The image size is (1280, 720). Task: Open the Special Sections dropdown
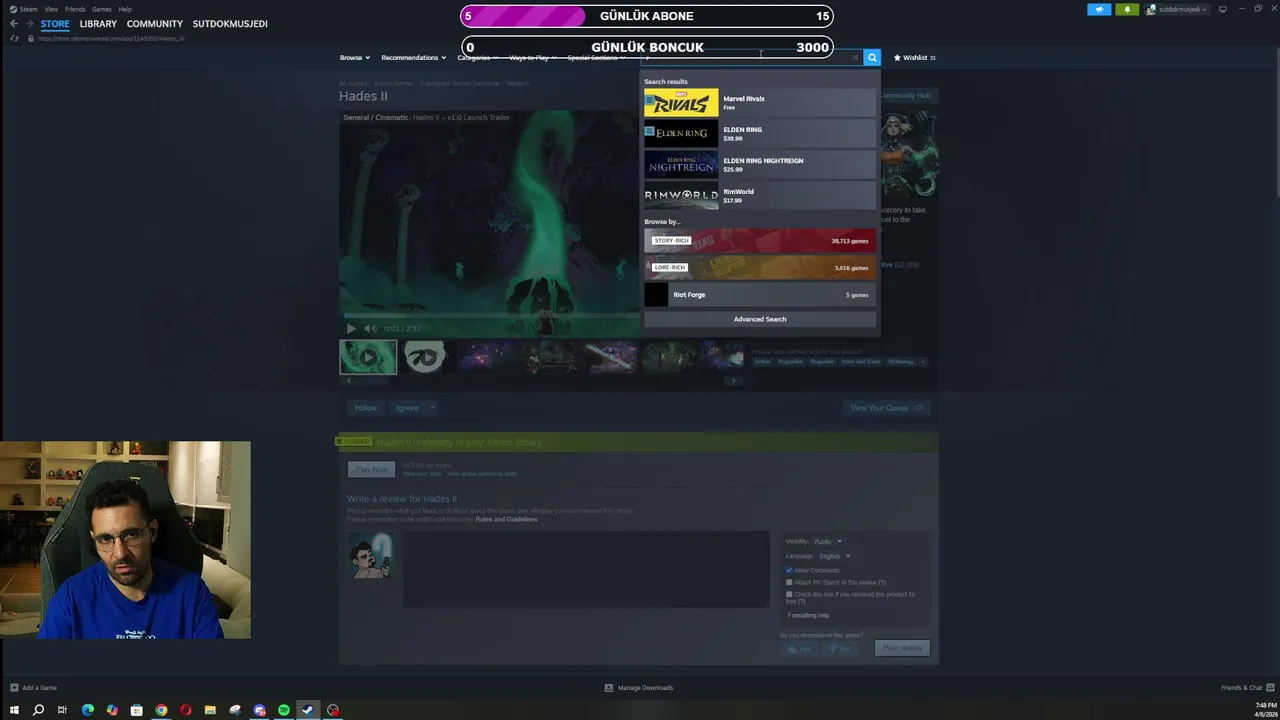(x=596, y=58)
